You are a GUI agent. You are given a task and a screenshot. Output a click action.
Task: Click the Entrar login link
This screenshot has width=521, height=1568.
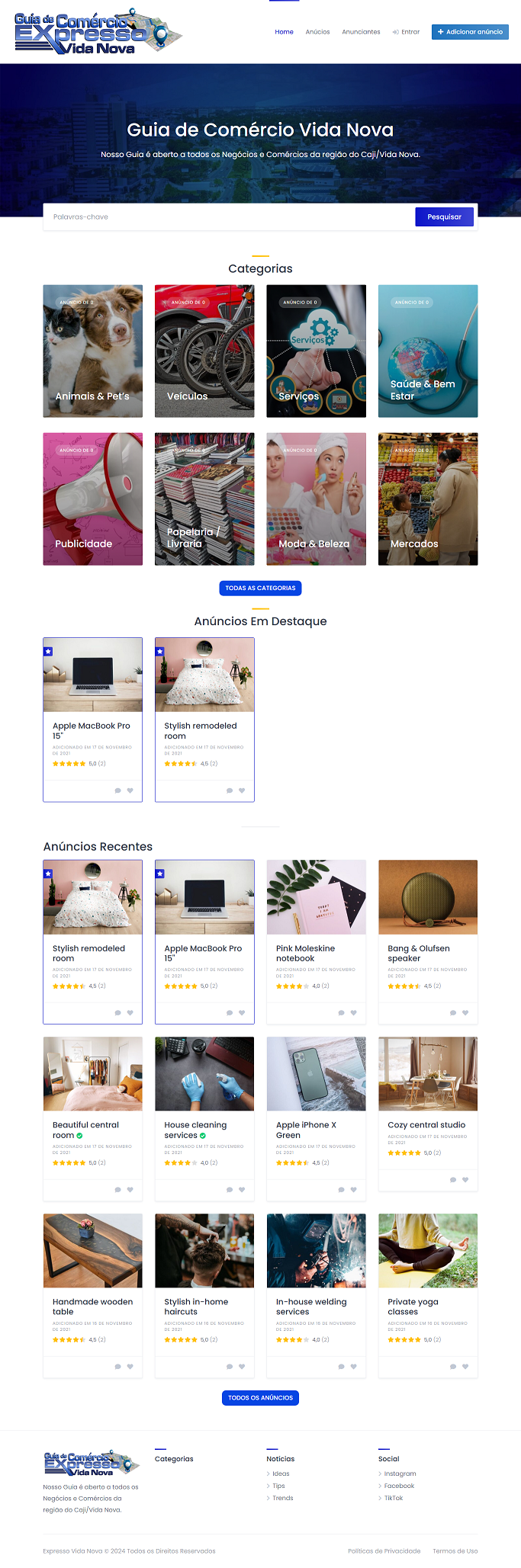406,32
